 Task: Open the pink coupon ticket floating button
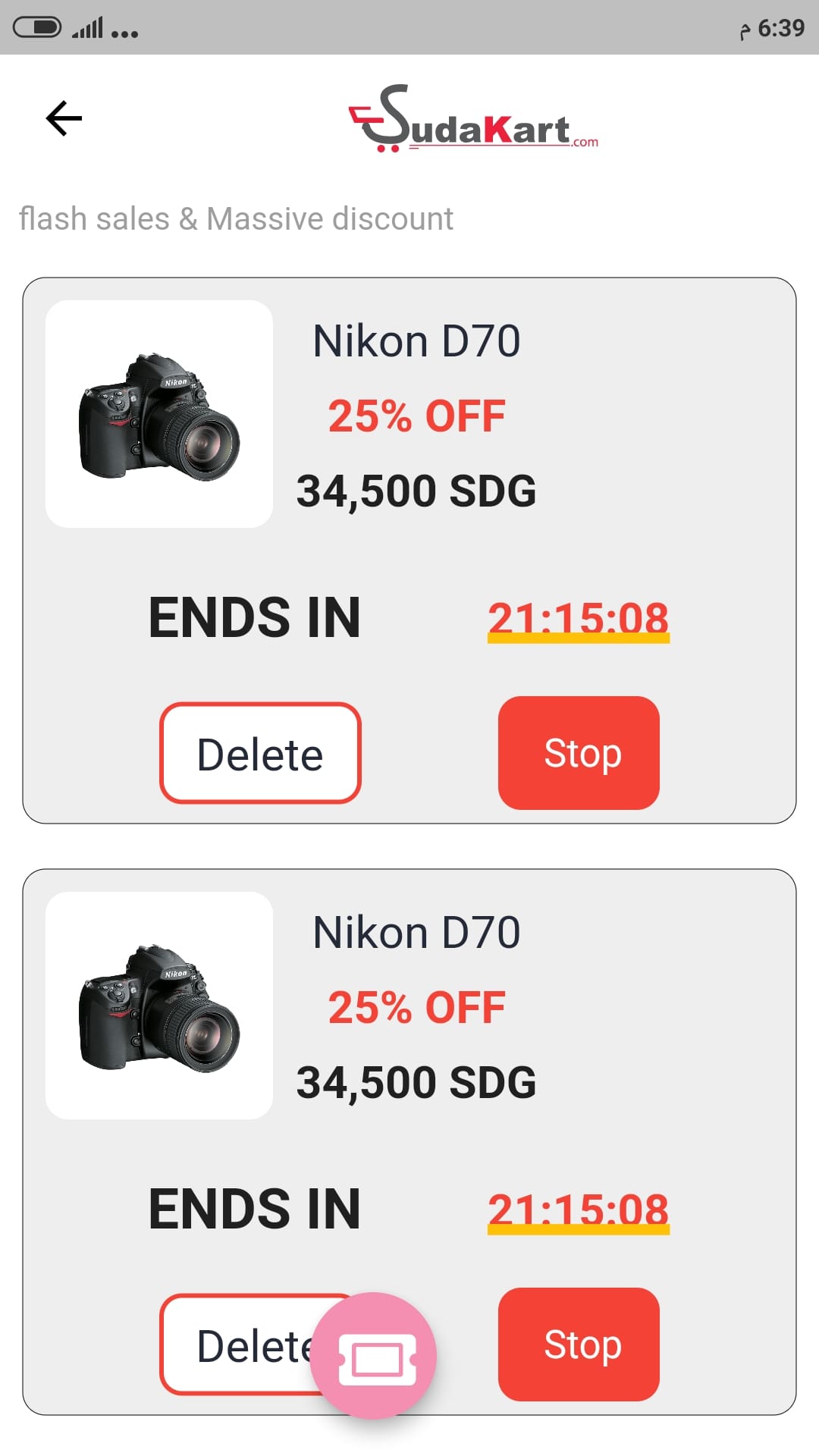click(x=374, y=1355)
